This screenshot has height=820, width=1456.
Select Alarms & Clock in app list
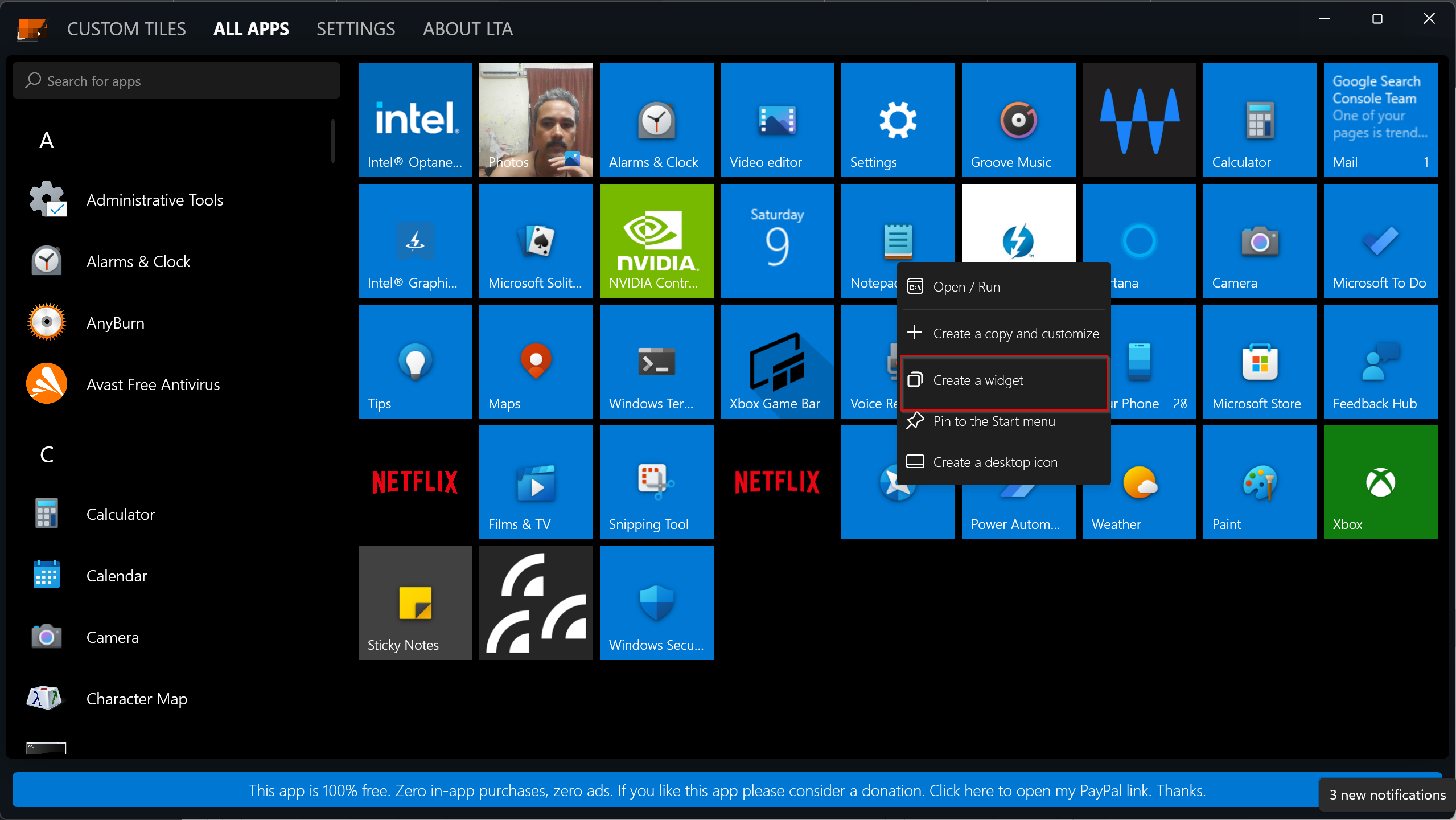pos(176,261)
